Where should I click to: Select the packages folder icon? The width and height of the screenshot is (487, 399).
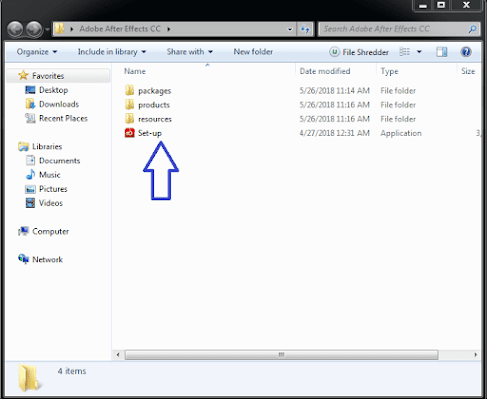click(x=129, y=91)
